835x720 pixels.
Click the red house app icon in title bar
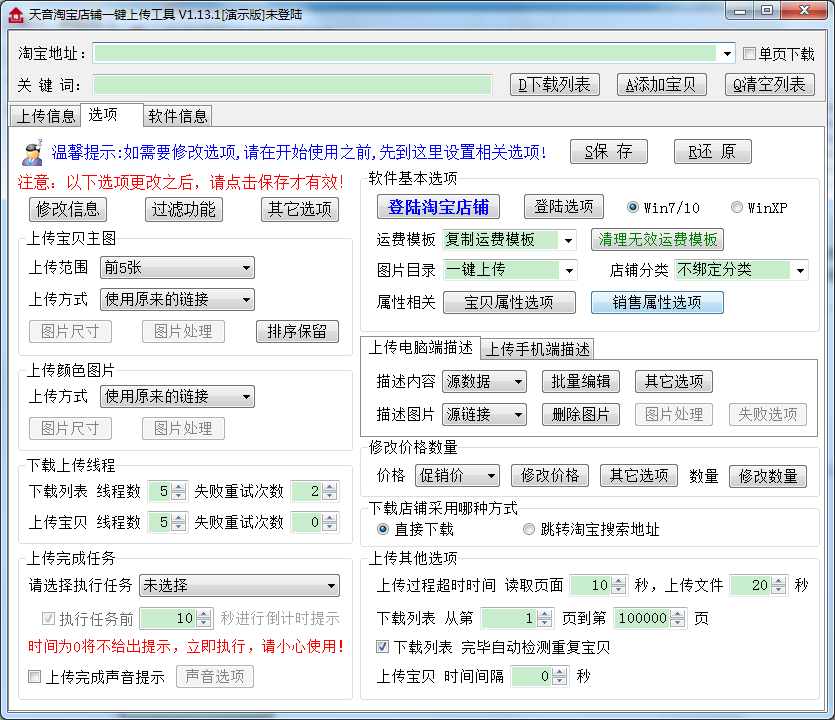(x=16, y=14)
